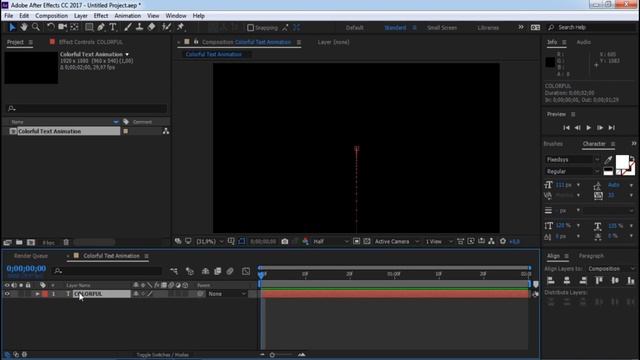Delete selected project item with trash icon
Viewport: 640px width, 360px height.
coord(66,242)
